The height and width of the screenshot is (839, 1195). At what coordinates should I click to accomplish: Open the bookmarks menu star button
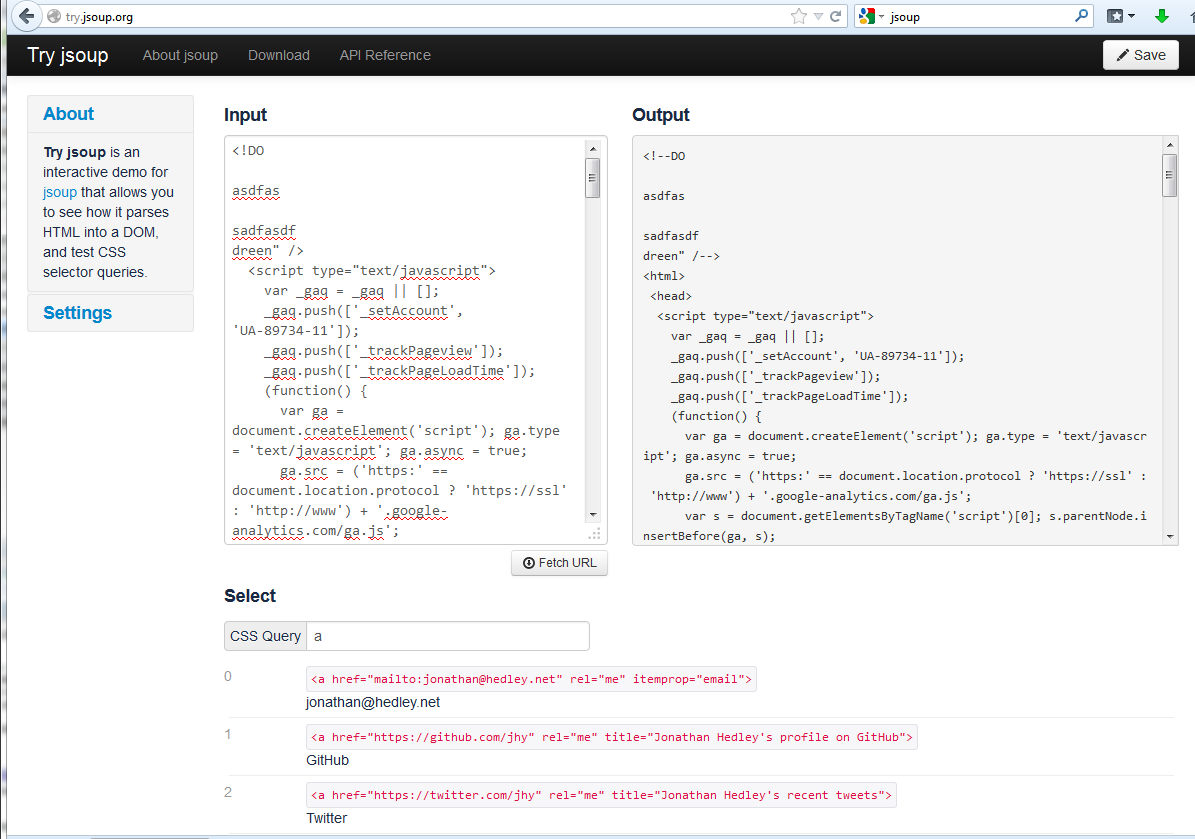(1115, 16)
